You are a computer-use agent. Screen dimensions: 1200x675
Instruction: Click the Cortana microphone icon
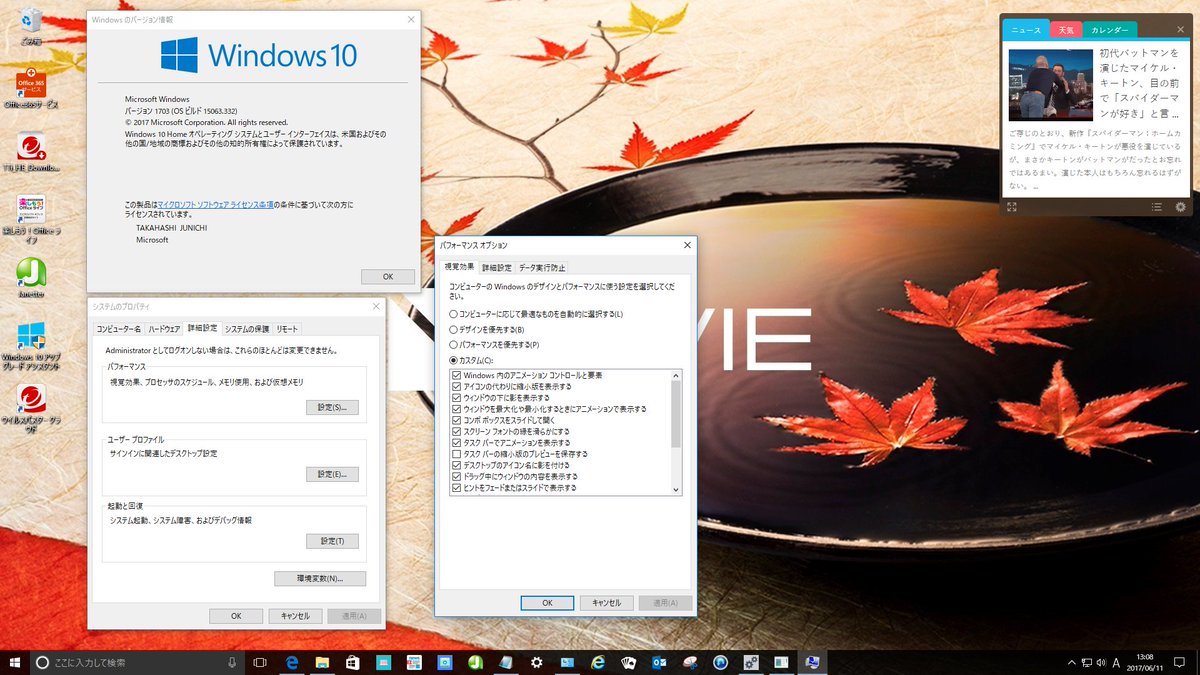pyautogui.click(x=232, y=662)
